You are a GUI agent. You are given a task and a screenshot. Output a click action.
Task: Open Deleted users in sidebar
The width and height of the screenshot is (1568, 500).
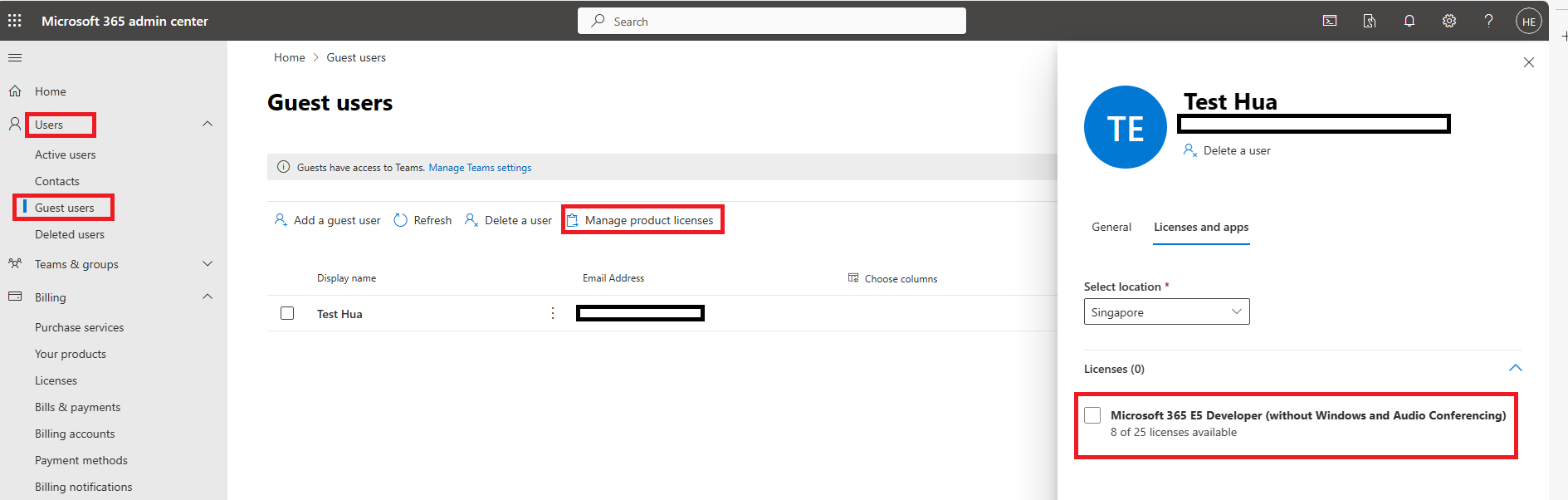tap(70, 234)
